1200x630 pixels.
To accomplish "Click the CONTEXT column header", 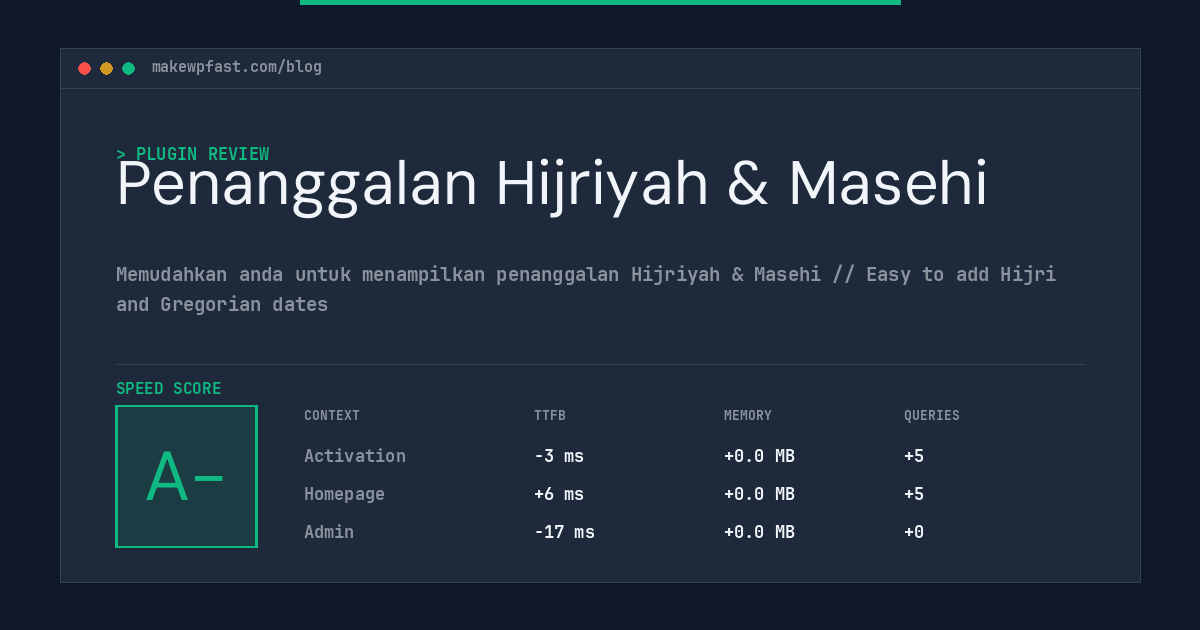I will pyautogui.click(x=332, y=416).
